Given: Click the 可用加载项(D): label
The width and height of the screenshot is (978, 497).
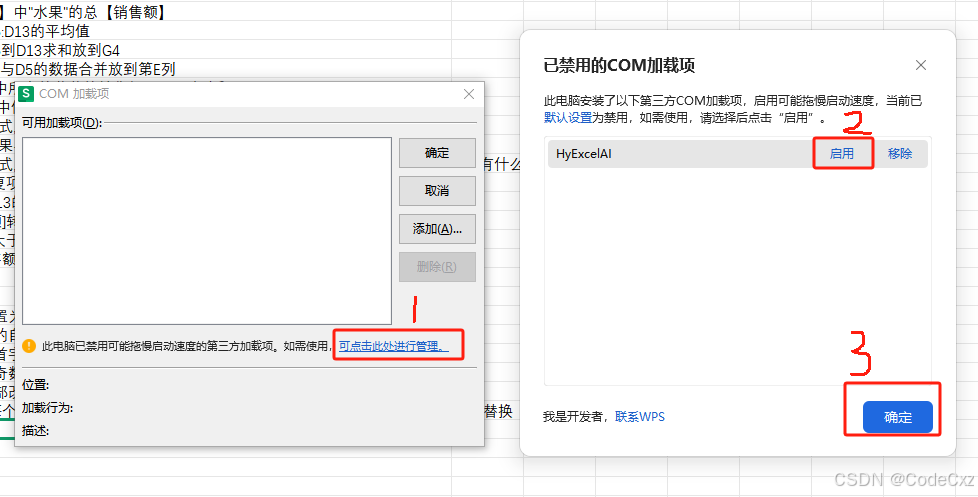Looking at the screenshot, I should [62, 122].
